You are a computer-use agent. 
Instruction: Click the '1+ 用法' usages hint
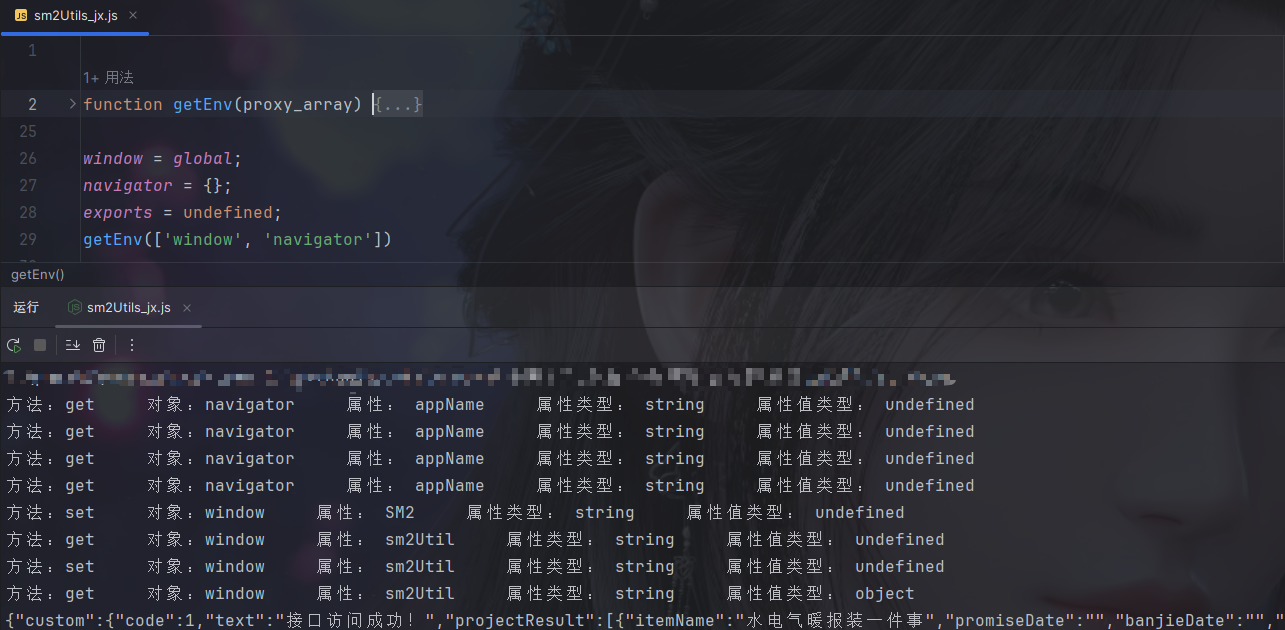click(x=108, y=77)
